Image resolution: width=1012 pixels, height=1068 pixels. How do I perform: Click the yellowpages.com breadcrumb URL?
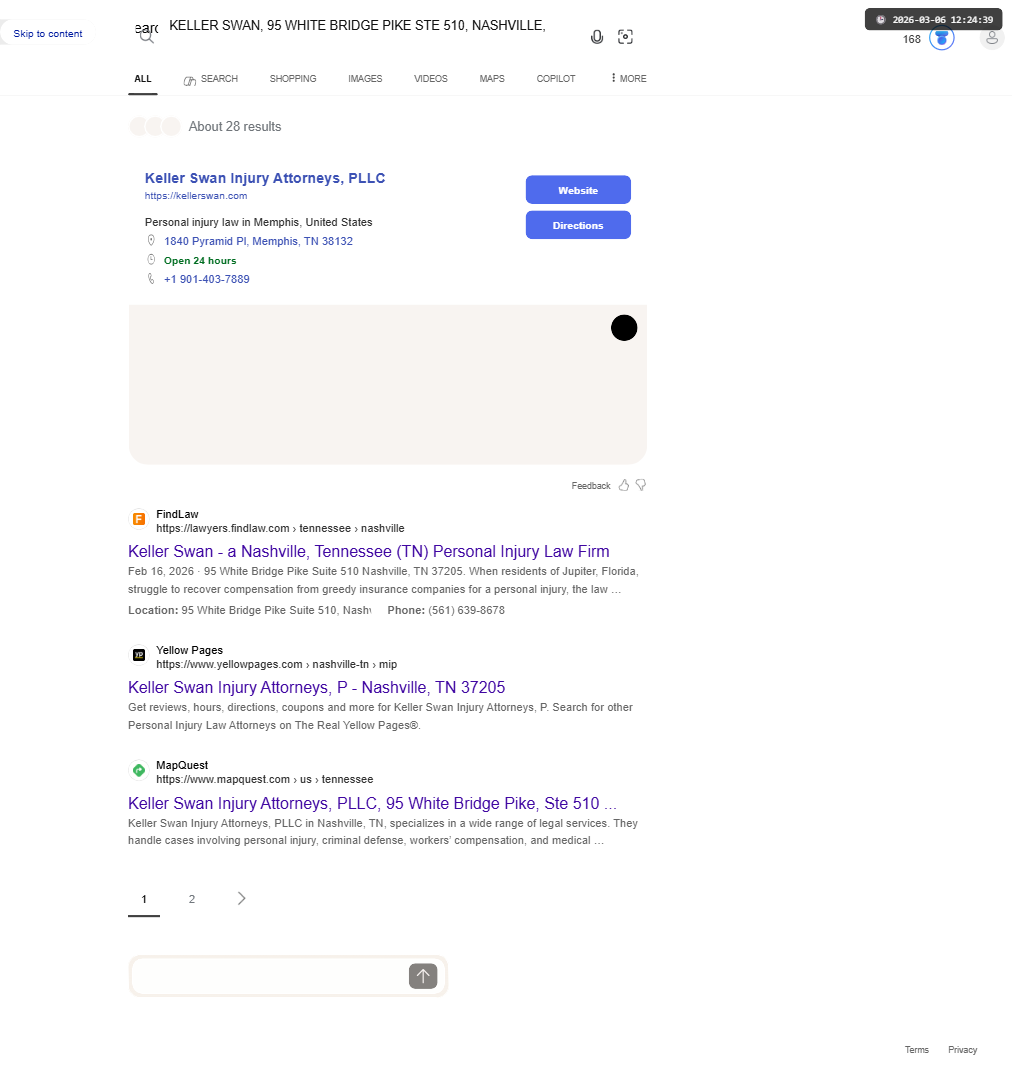click(276, 664)
